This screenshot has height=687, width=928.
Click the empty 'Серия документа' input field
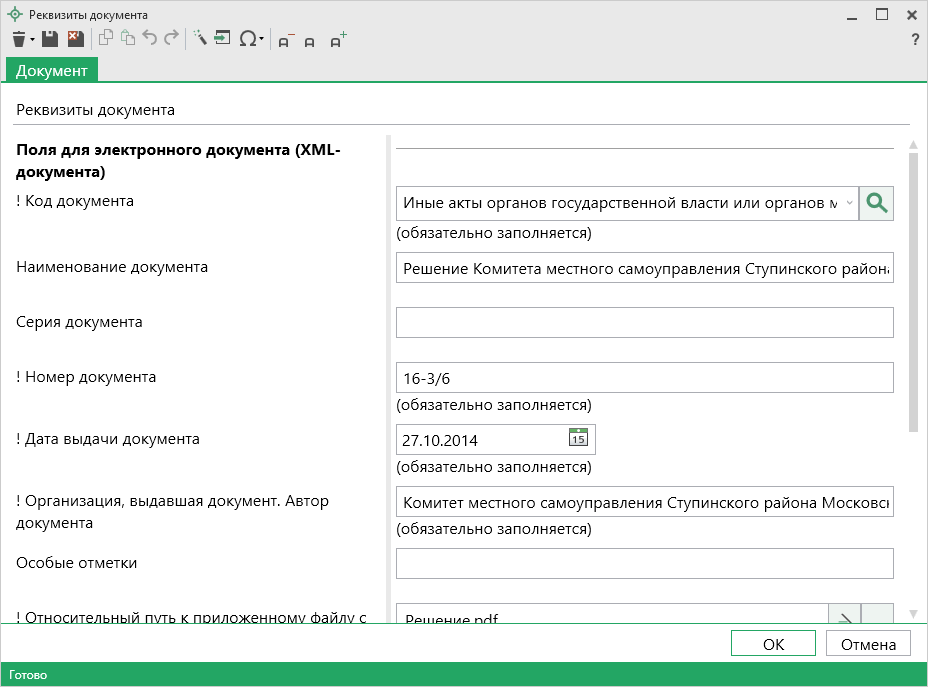coord(644,323)
